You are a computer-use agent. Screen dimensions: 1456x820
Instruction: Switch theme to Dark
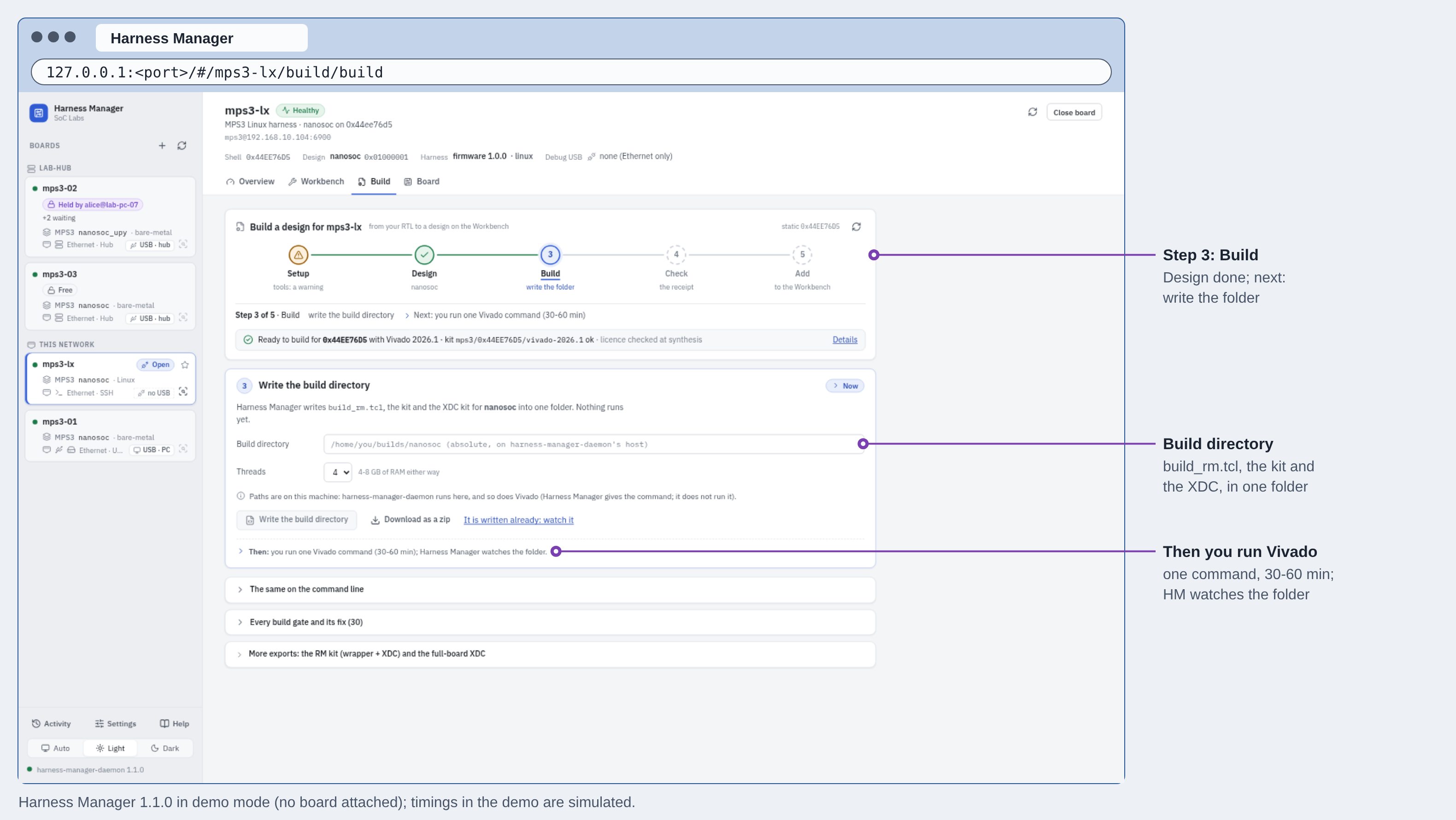tap(165, 748)
